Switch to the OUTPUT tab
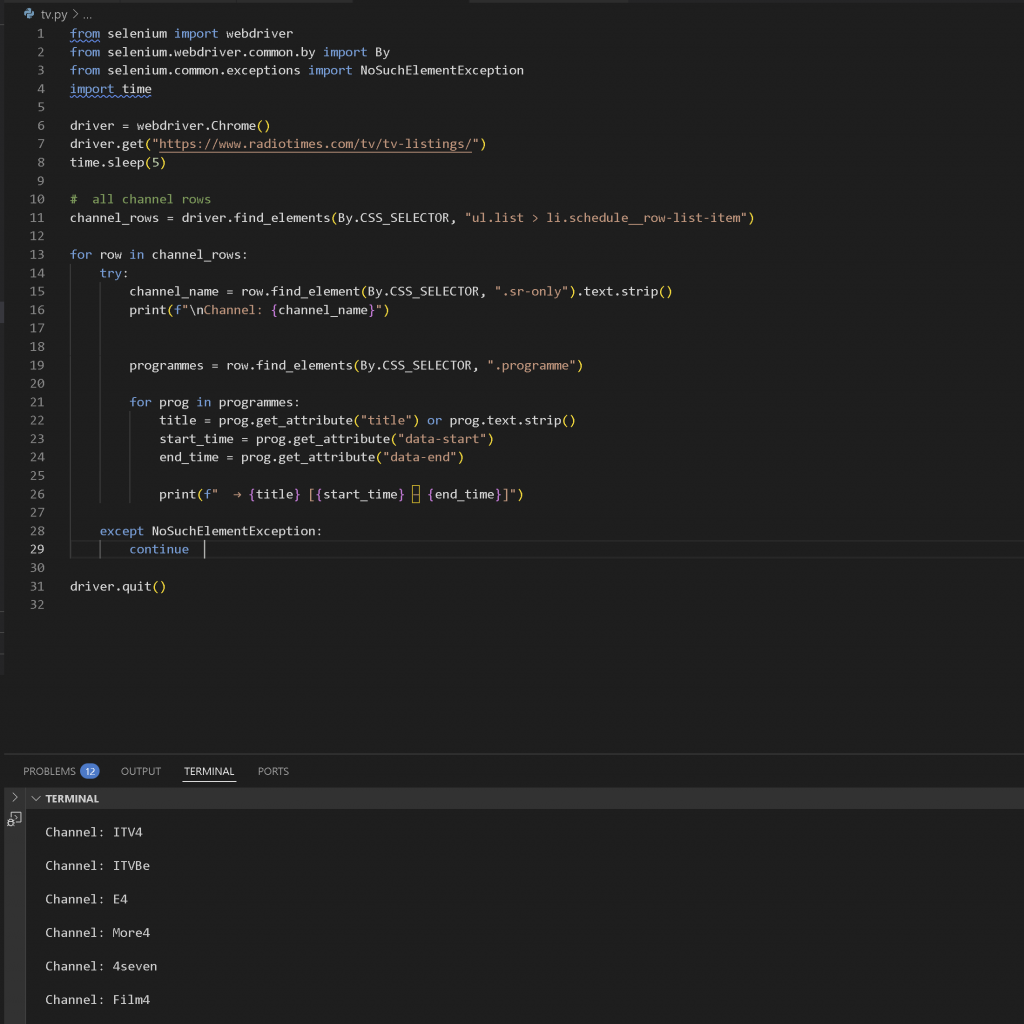Screen dimensions: 1024x1024 pyautogui.click(x=140, y=771)
